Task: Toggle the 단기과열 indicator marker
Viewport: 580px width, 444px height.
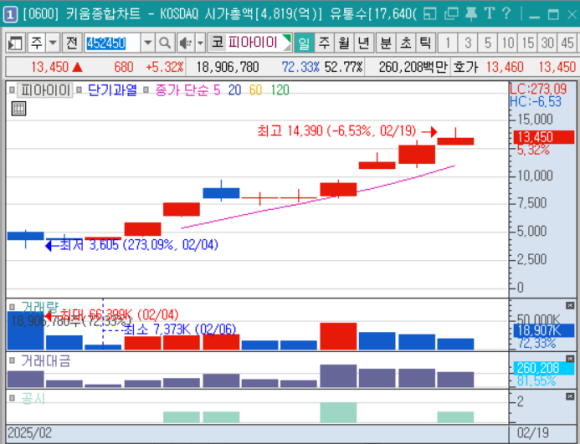Action: pos(79,90)
